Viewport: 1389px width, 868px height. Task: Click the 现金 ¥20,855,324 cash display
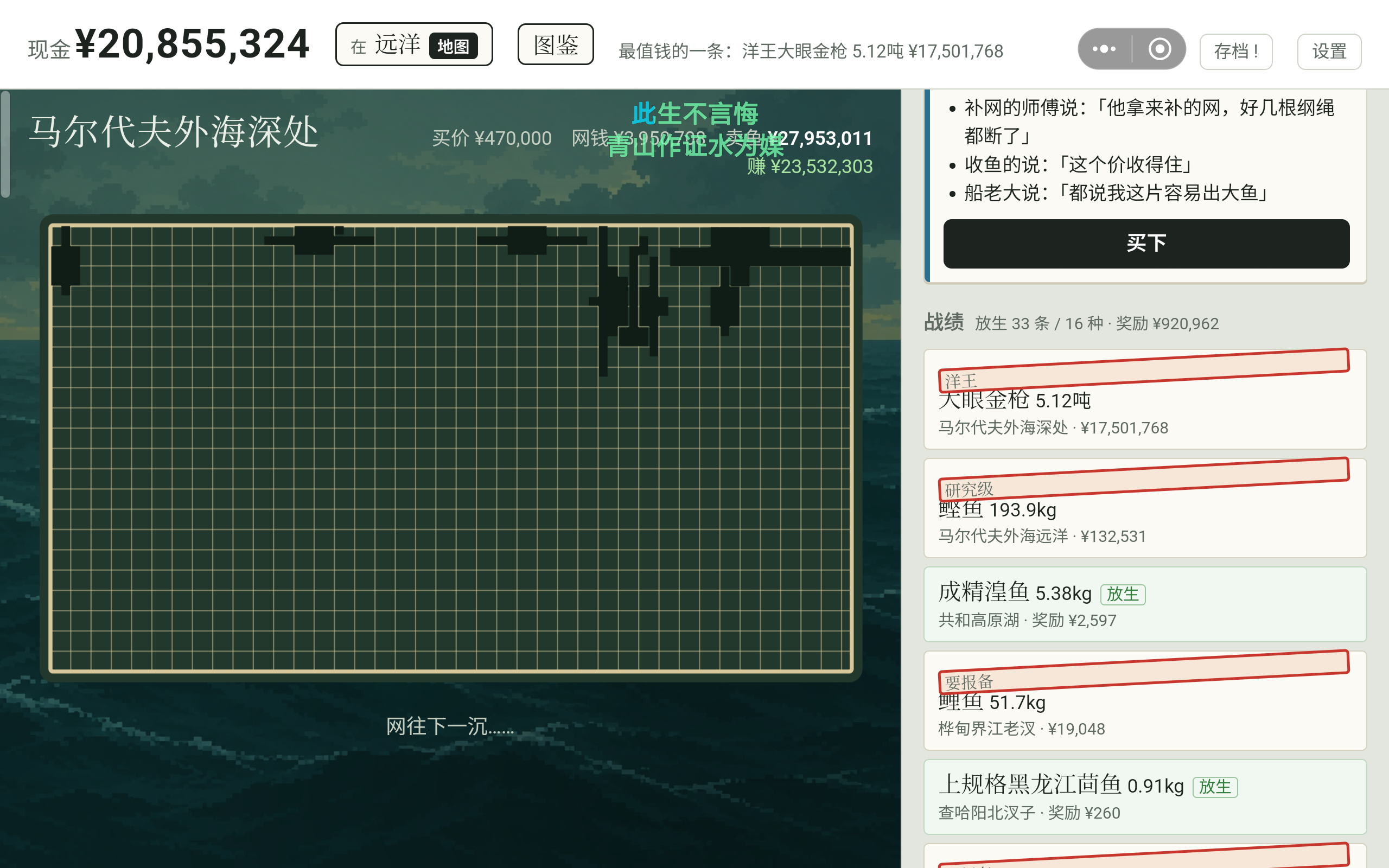point(169,45)
